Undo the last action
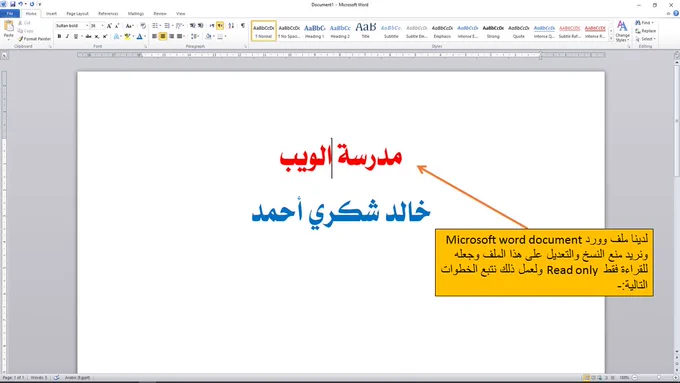 click(20, 4)
